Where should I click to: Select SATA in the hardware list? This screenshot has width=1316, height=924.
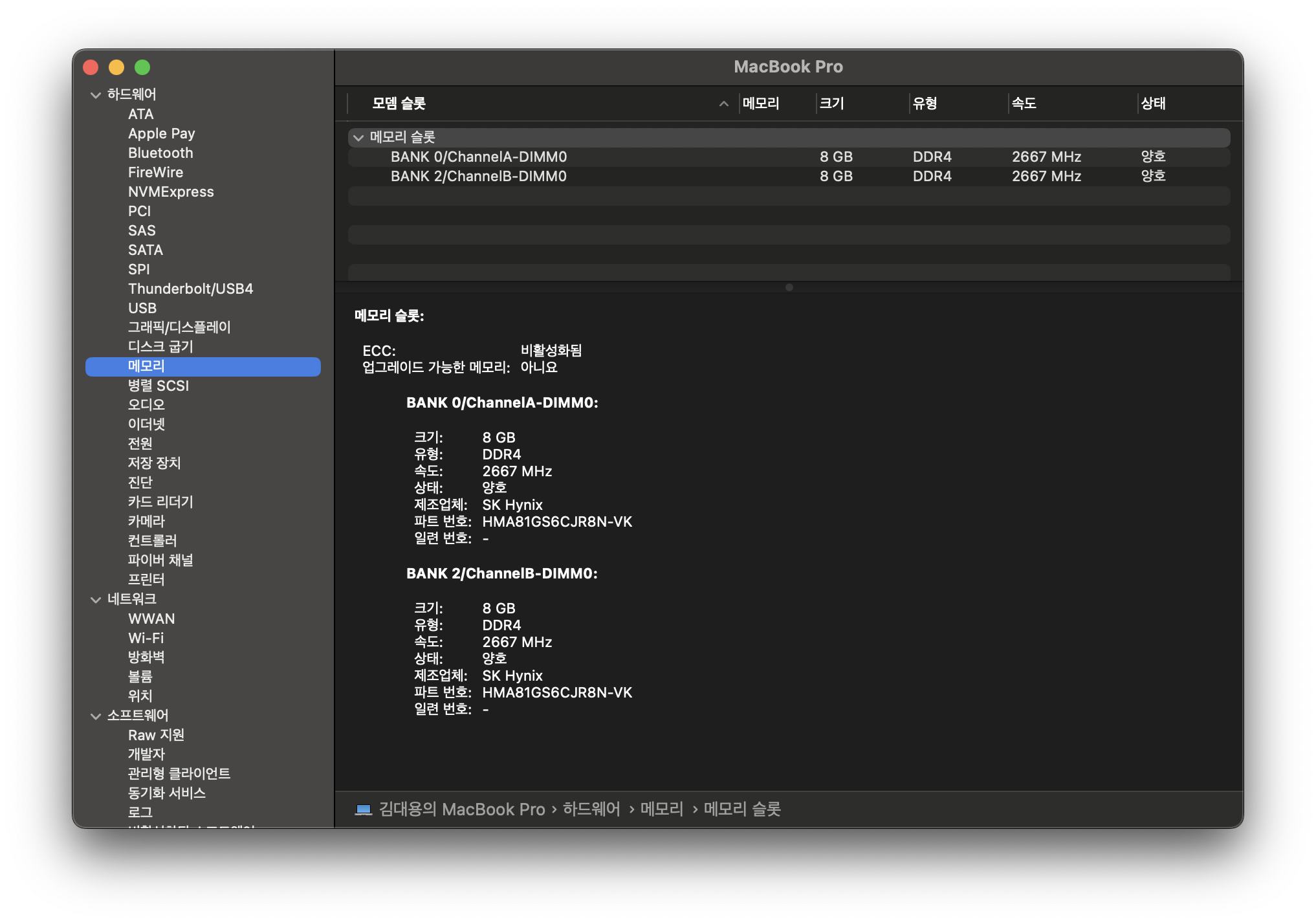pyautogui.click(x=146, y=250)
